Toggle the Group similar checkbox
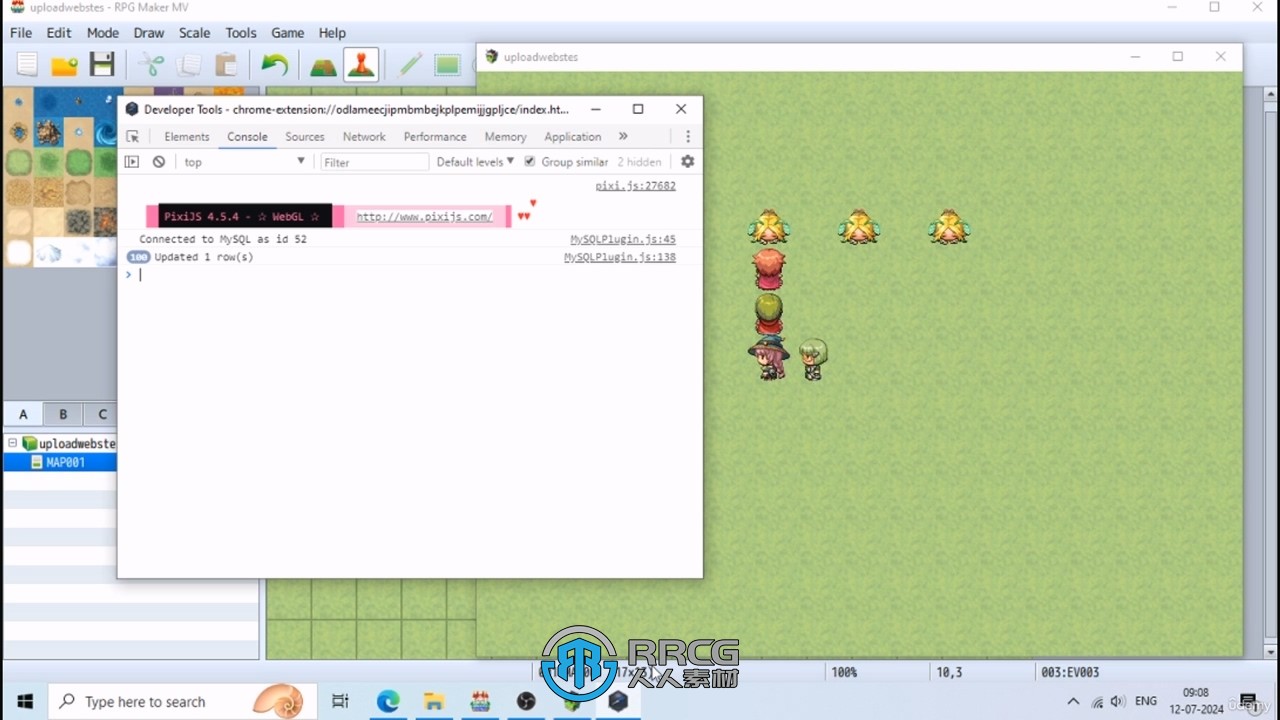Viewport: 1280px width, 720px height. 530,162
